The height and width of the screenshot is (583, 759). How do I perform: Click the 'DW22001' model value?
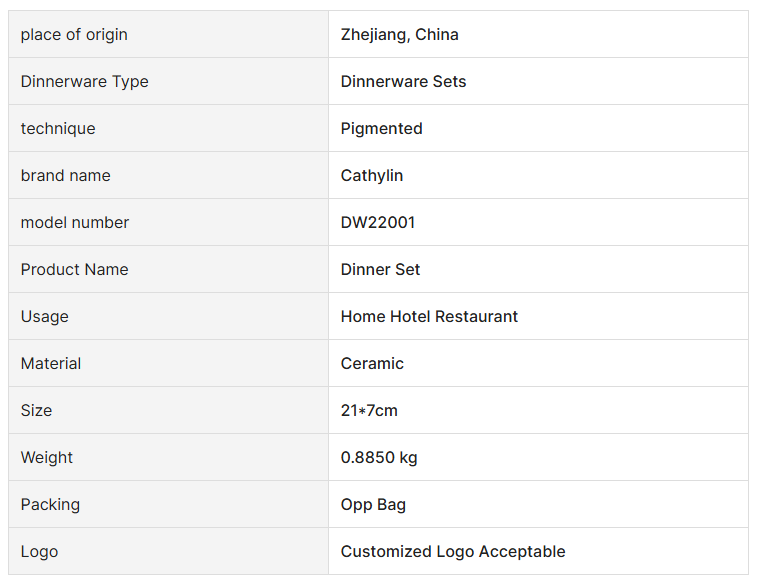377,223
